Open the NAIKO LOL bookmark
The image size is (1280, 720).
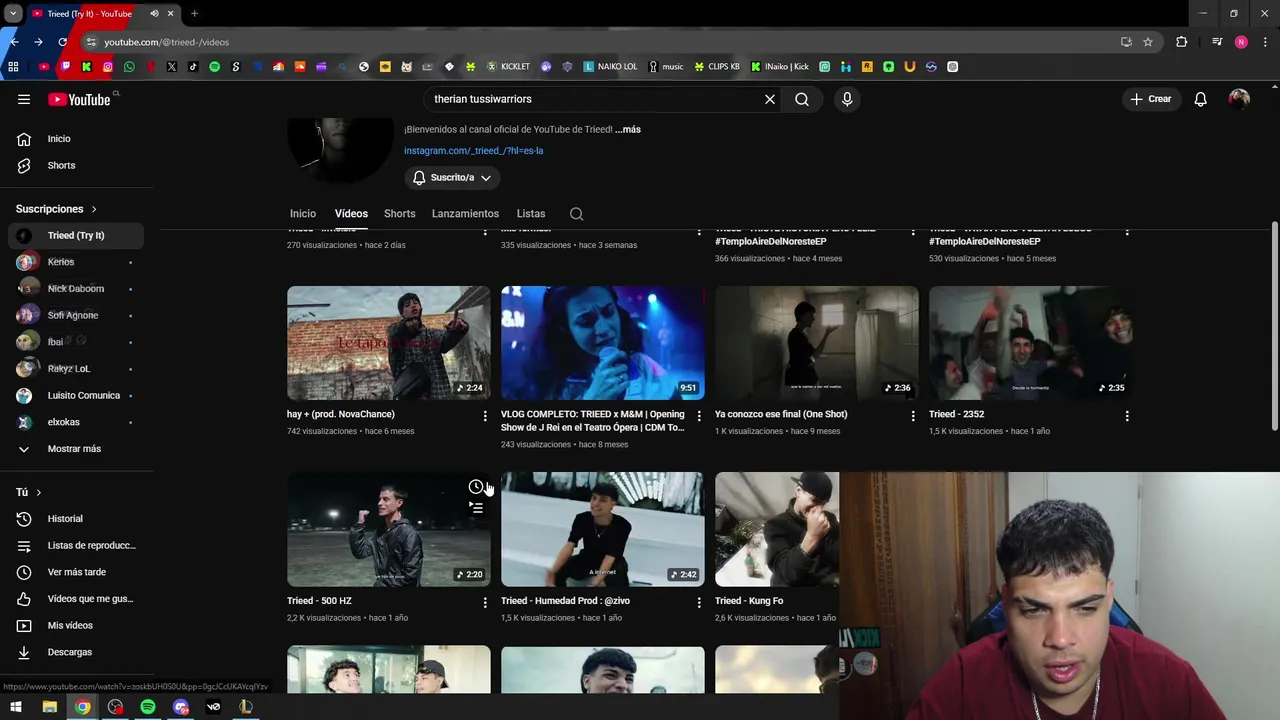coord(610,67)
